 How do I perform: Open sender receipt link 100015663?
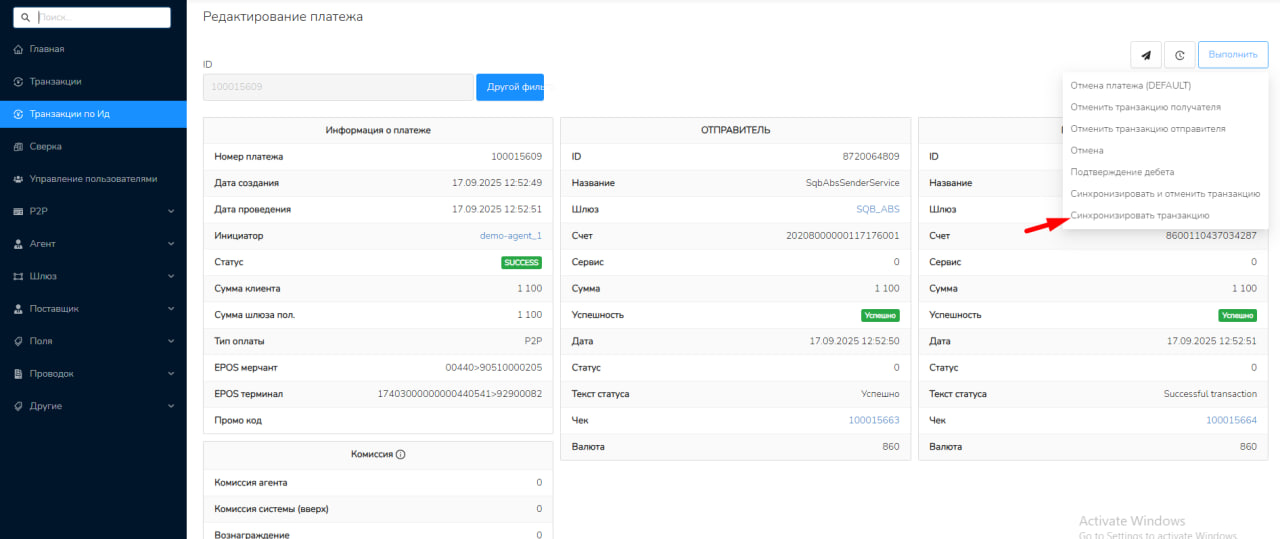tap(873, 420)
